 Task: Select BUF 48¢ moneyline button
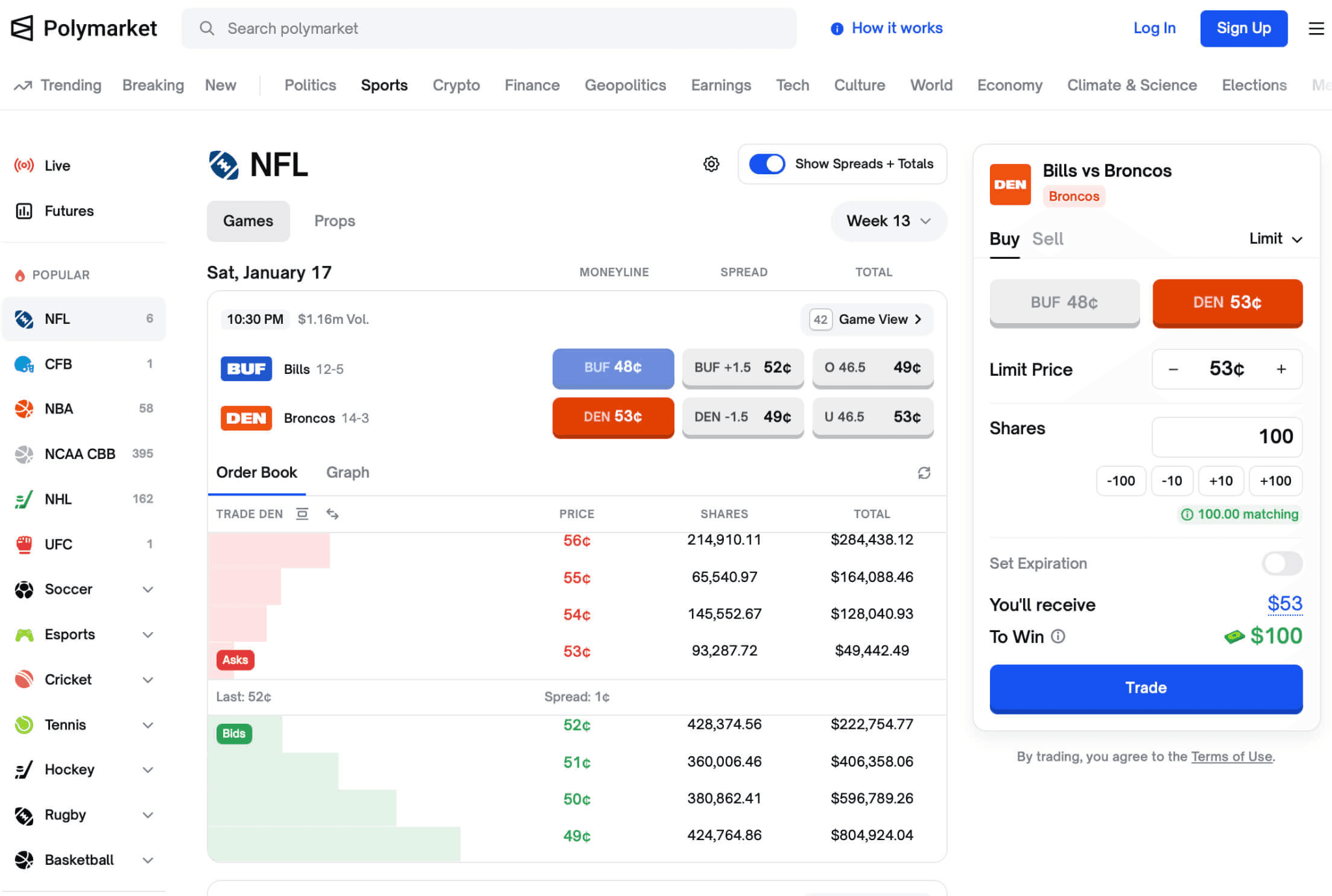(x=613, y=368)
